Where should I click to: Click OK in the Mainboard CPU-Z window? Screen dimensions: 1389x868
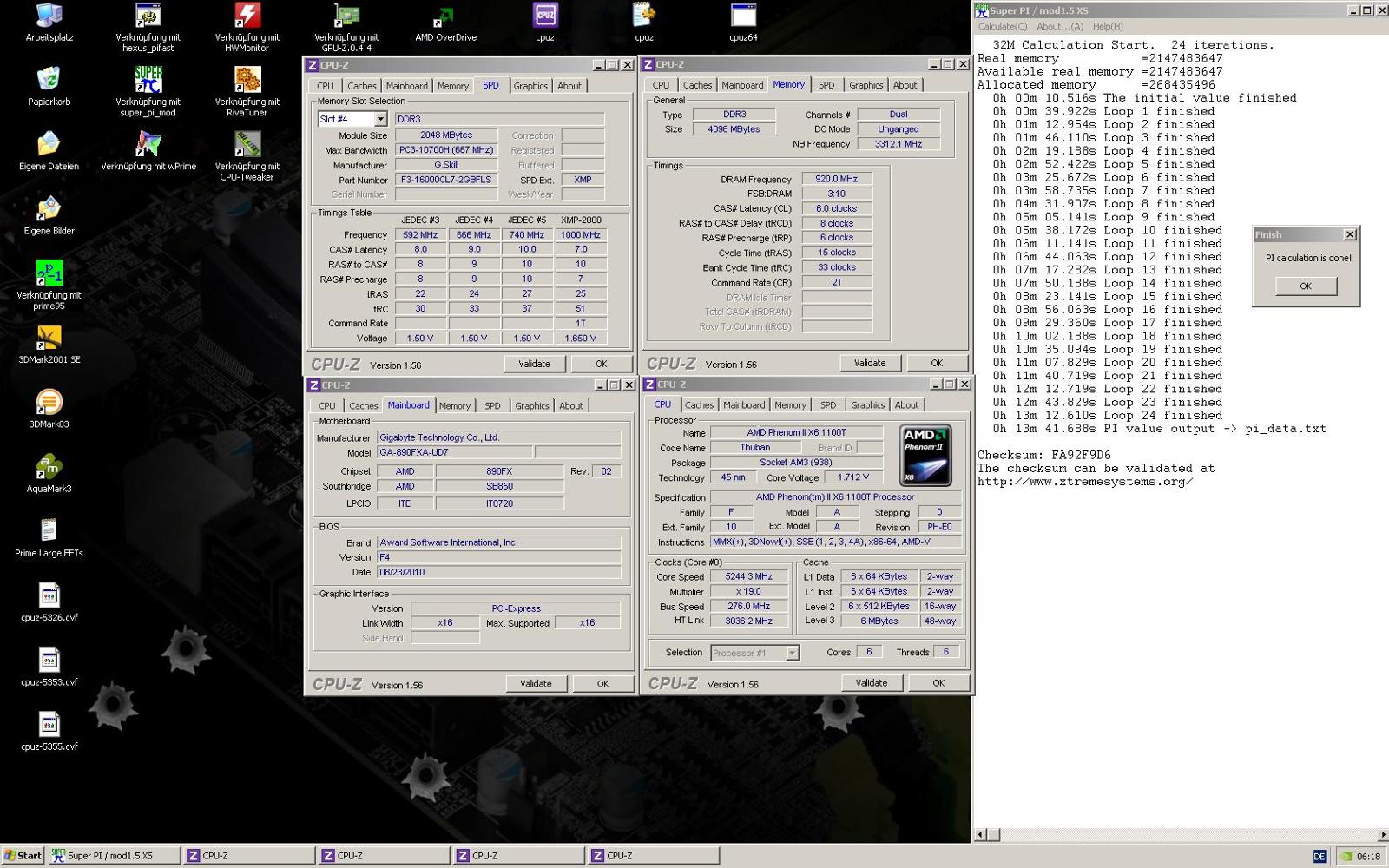[x=602, y=684]
